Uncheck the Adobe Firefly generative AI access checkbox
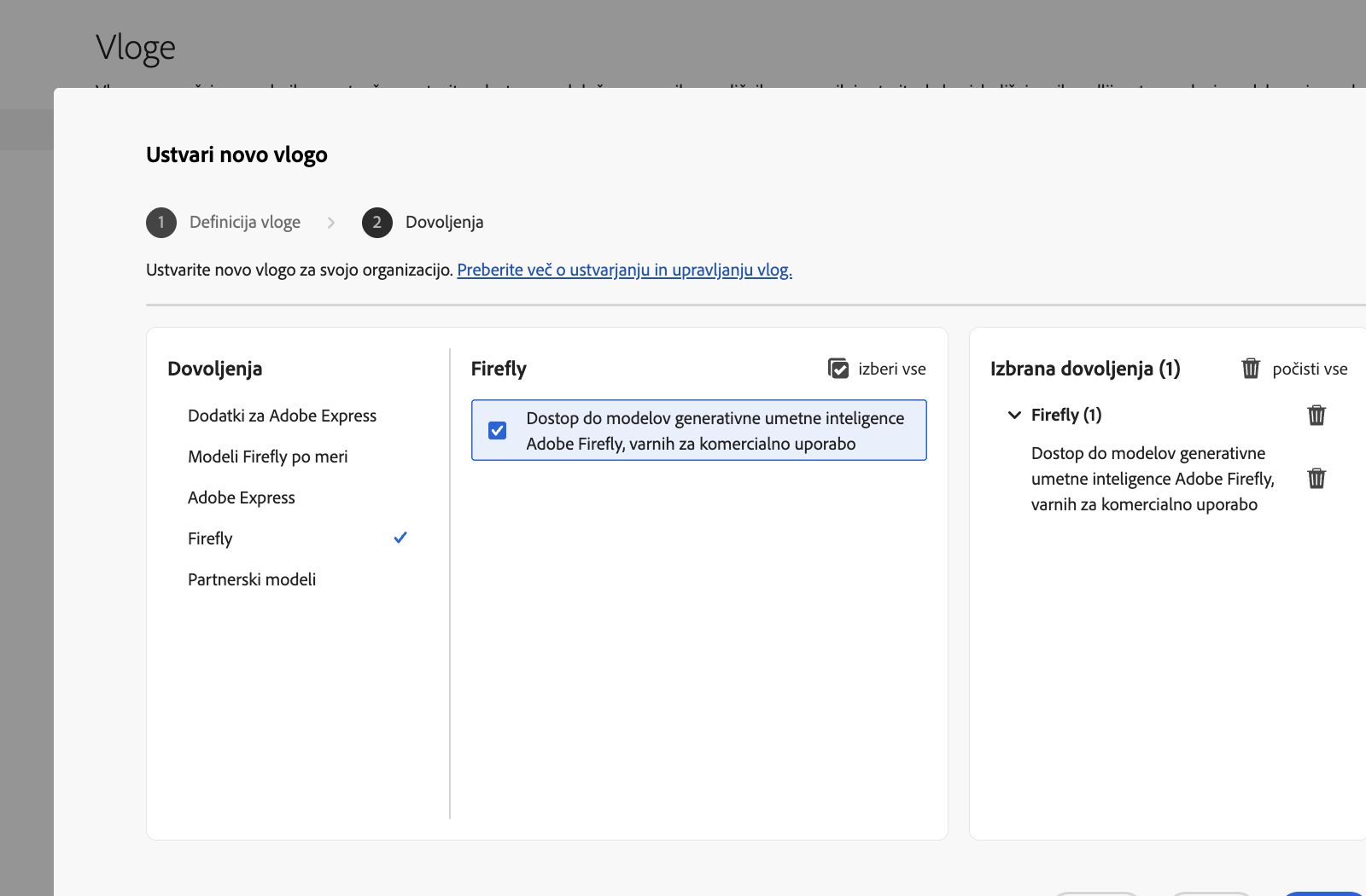1366x896 pixels. click(x=498, y=431)
